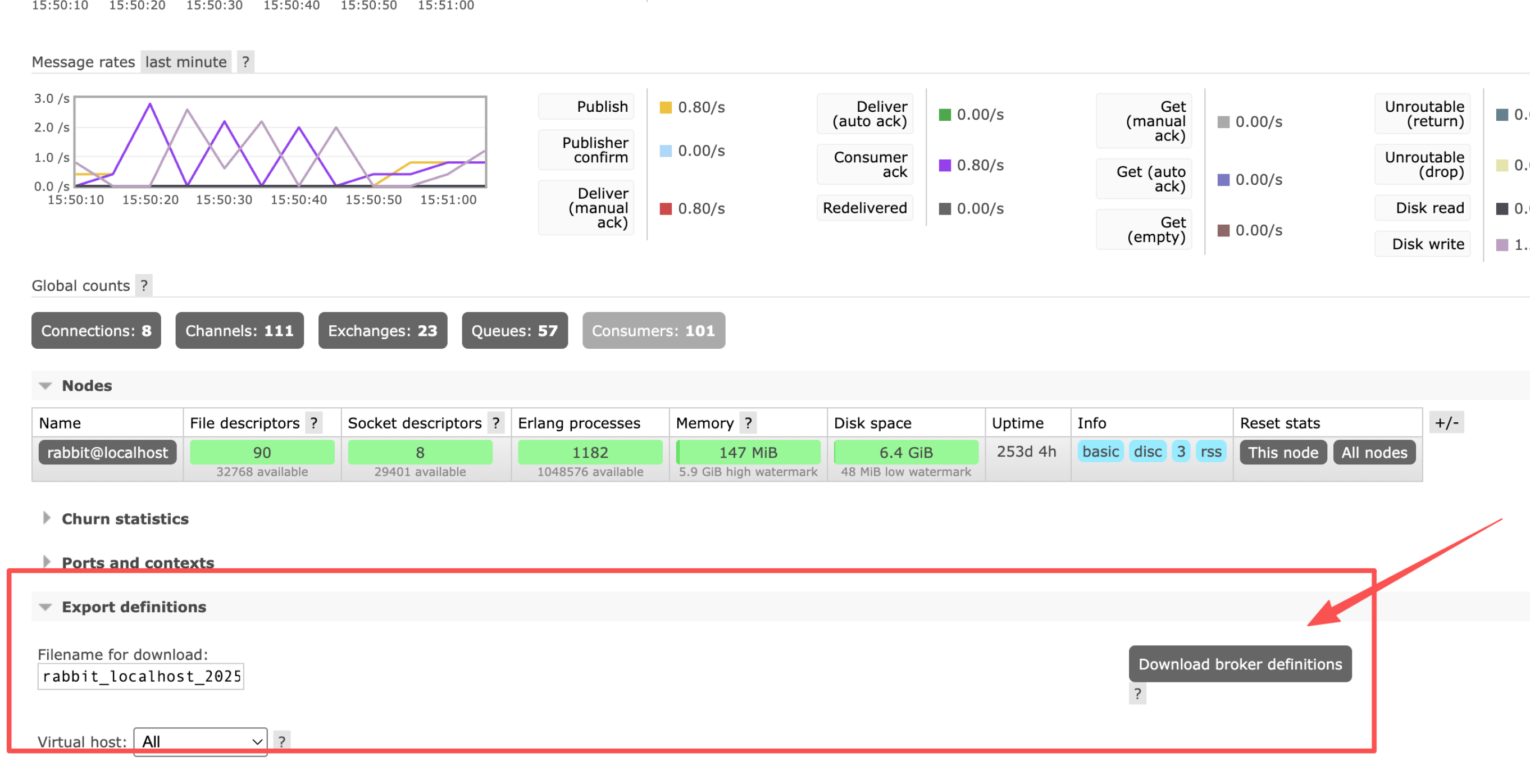Click the +/- column selector
1530x784 pixels.
click(x=1446, y=423)
